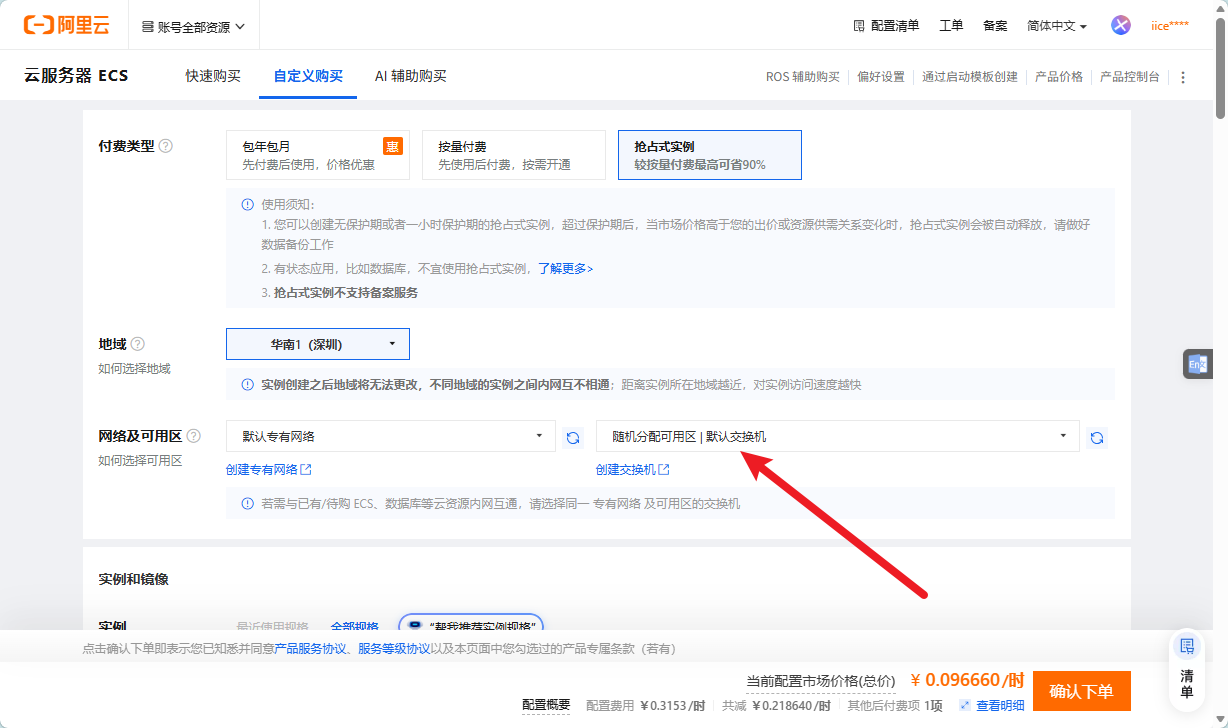Viewport: 1228px width, 728px height.
Task: Click the 阿里云 logo
Action: point(67,25)
